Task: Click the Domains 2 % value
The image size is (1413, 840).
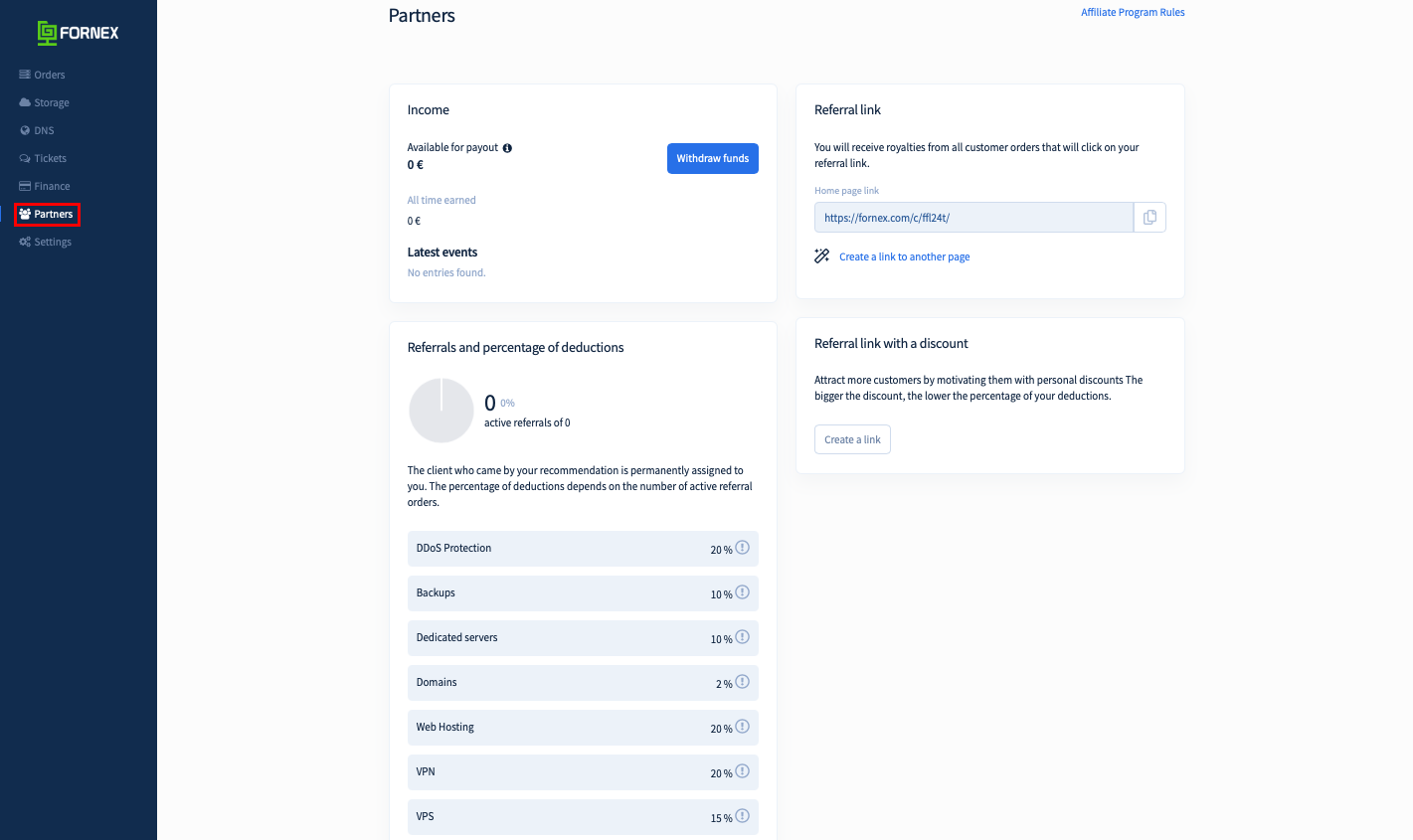Action: click(724, 684)
